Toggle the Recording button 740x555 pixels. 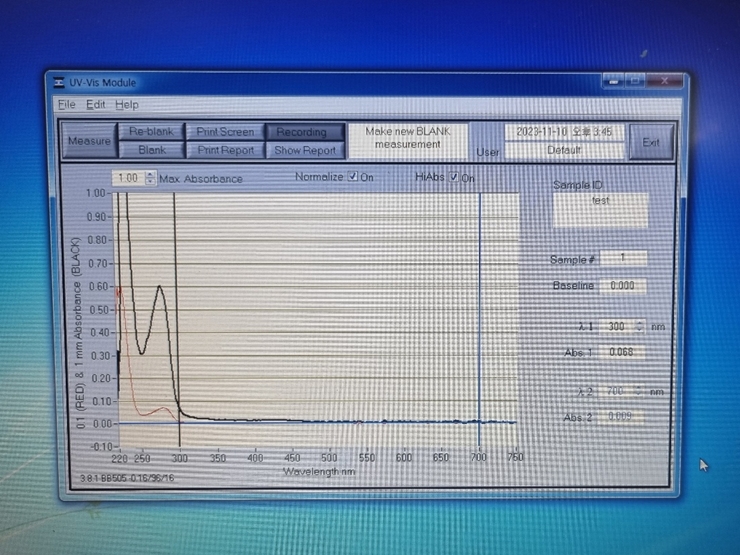302,132
